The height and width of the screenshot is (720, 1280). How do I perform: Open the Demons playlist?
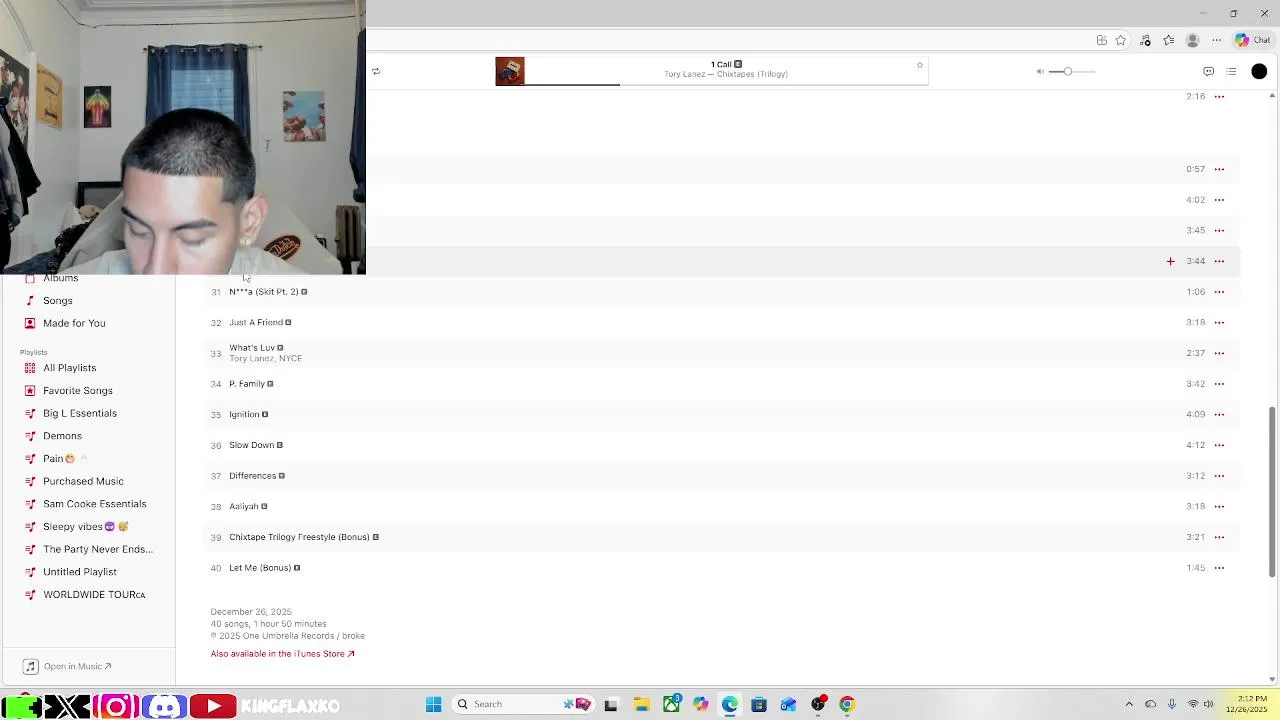[x=62, y=436]
